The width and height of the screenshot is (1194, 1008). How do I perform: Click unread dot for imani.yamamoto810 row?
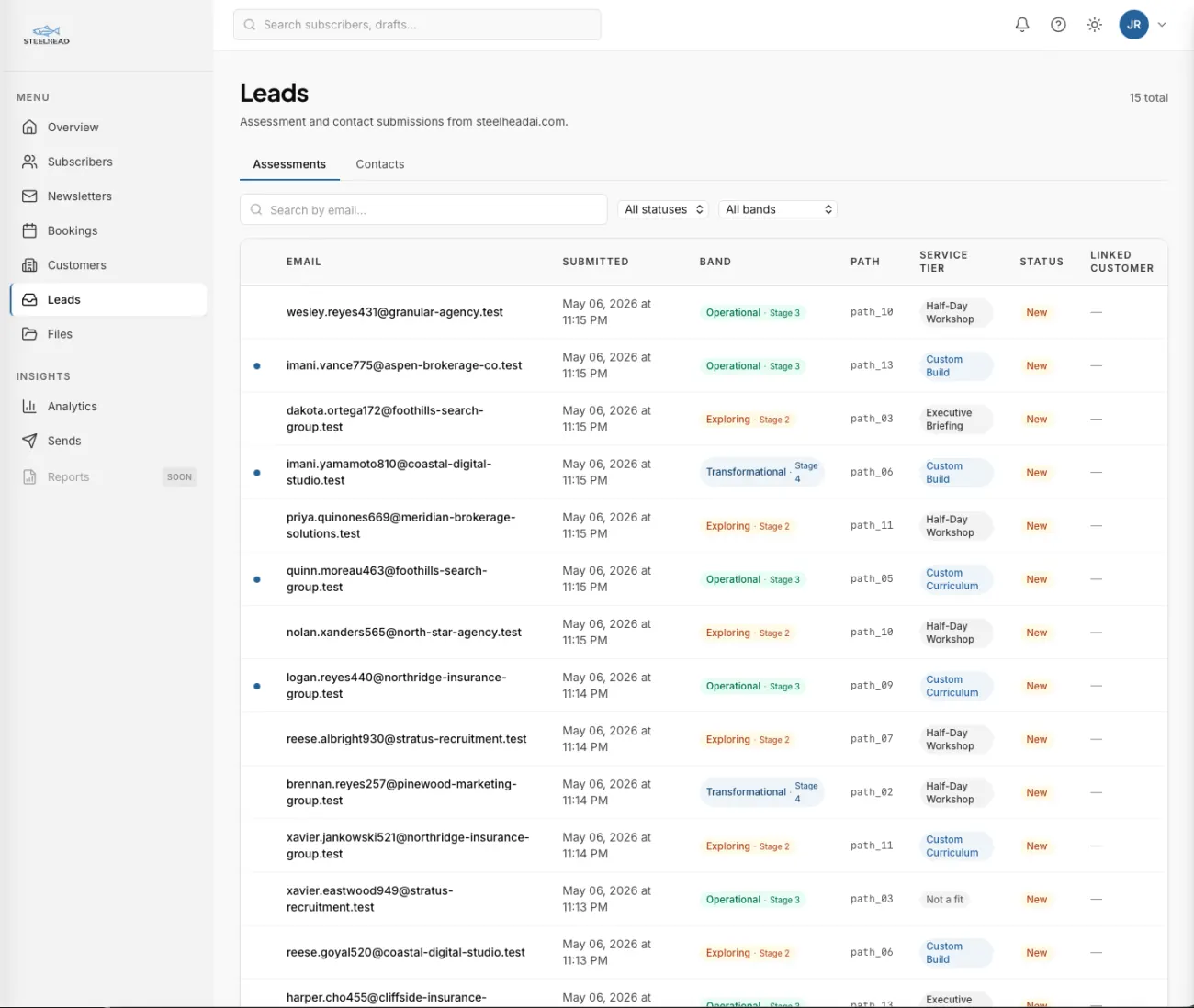coord(257,473)
